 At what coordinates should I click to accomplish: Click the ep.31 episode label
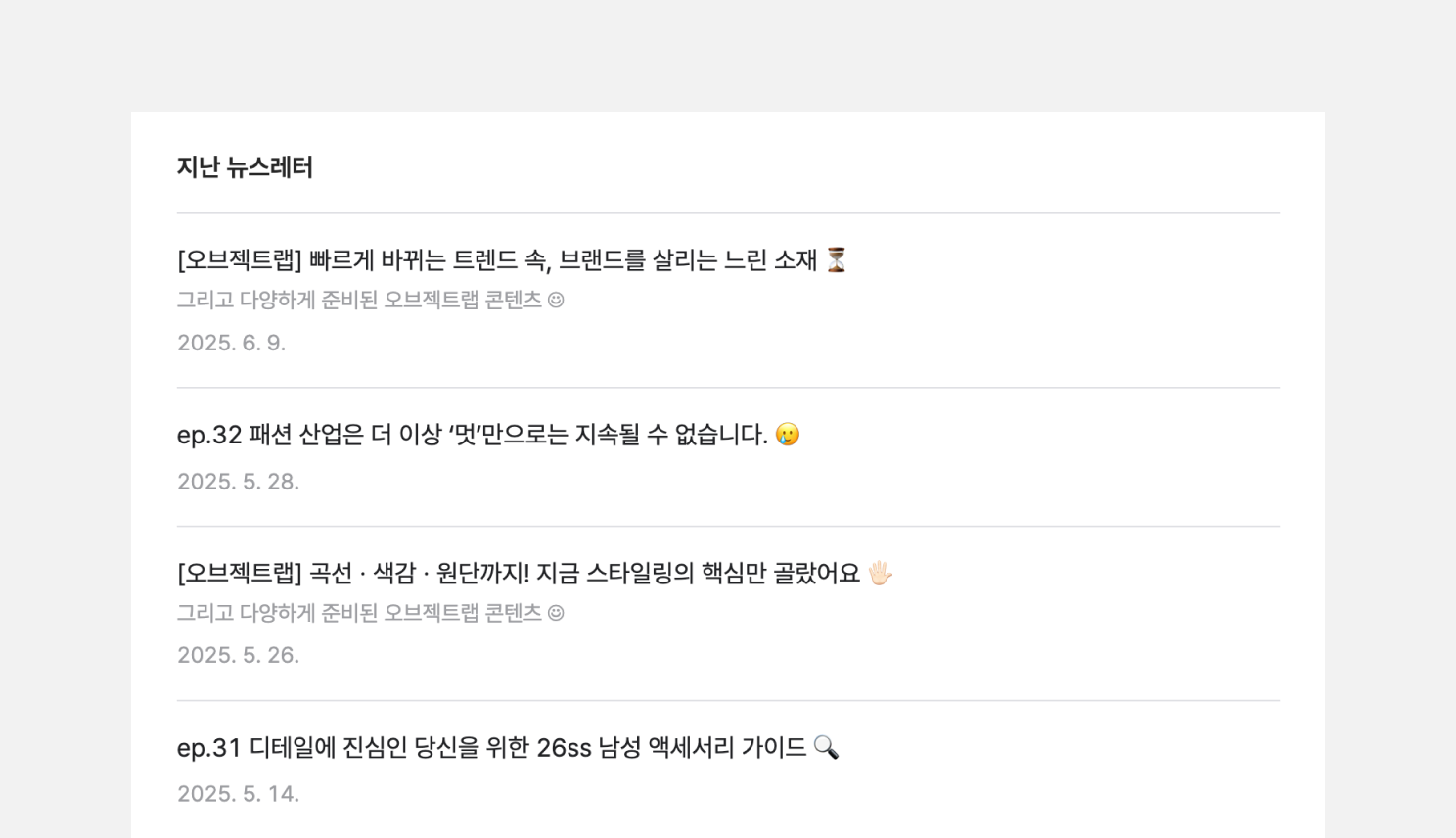click(208, 749)
